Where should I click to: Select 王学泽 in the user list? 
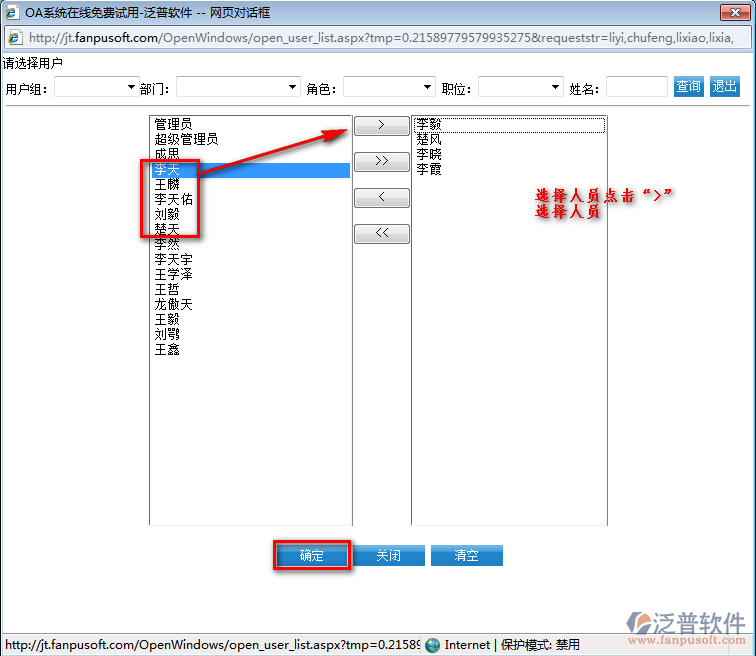250,274
